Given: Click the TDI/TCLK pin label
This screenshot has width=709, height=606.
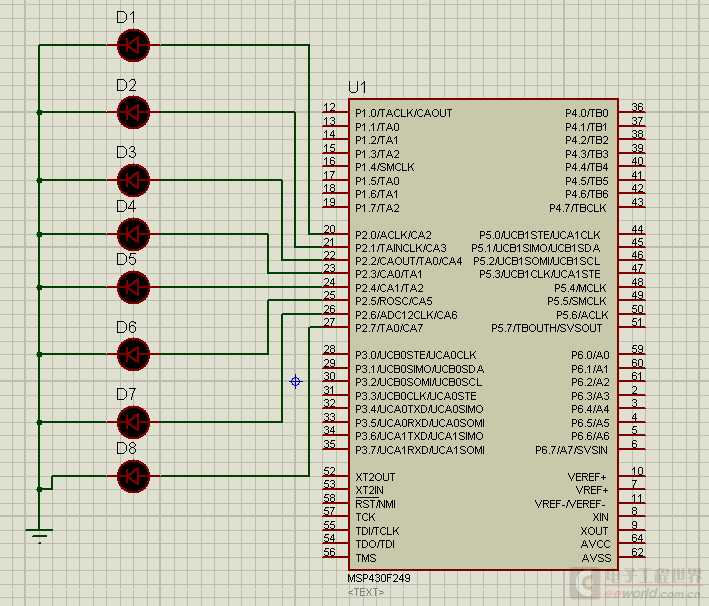Looking at the screenshot, I should (x=377, y=530).
